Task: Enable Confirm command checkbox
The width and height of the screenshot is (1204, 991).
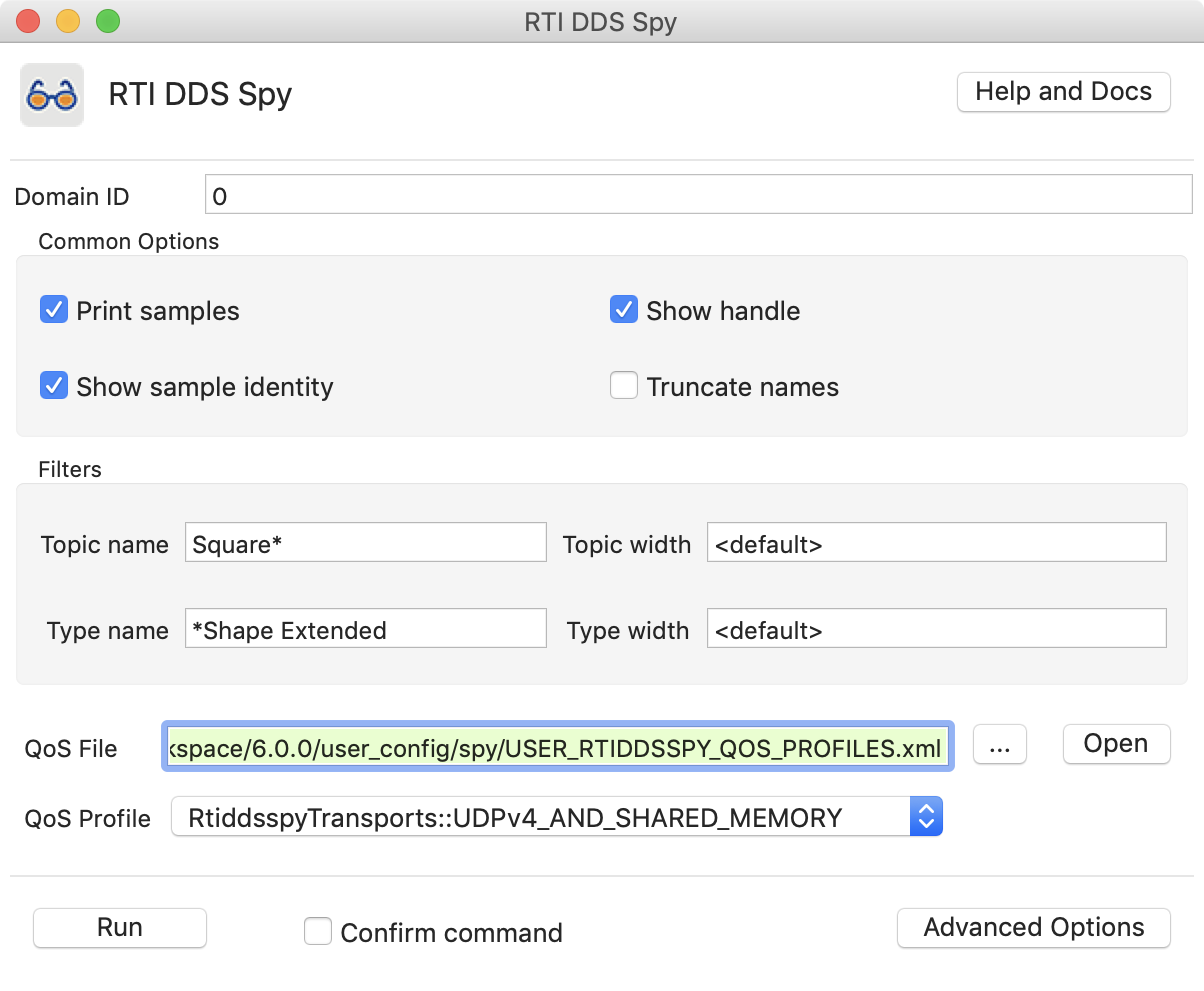Action: pos(318,931)
